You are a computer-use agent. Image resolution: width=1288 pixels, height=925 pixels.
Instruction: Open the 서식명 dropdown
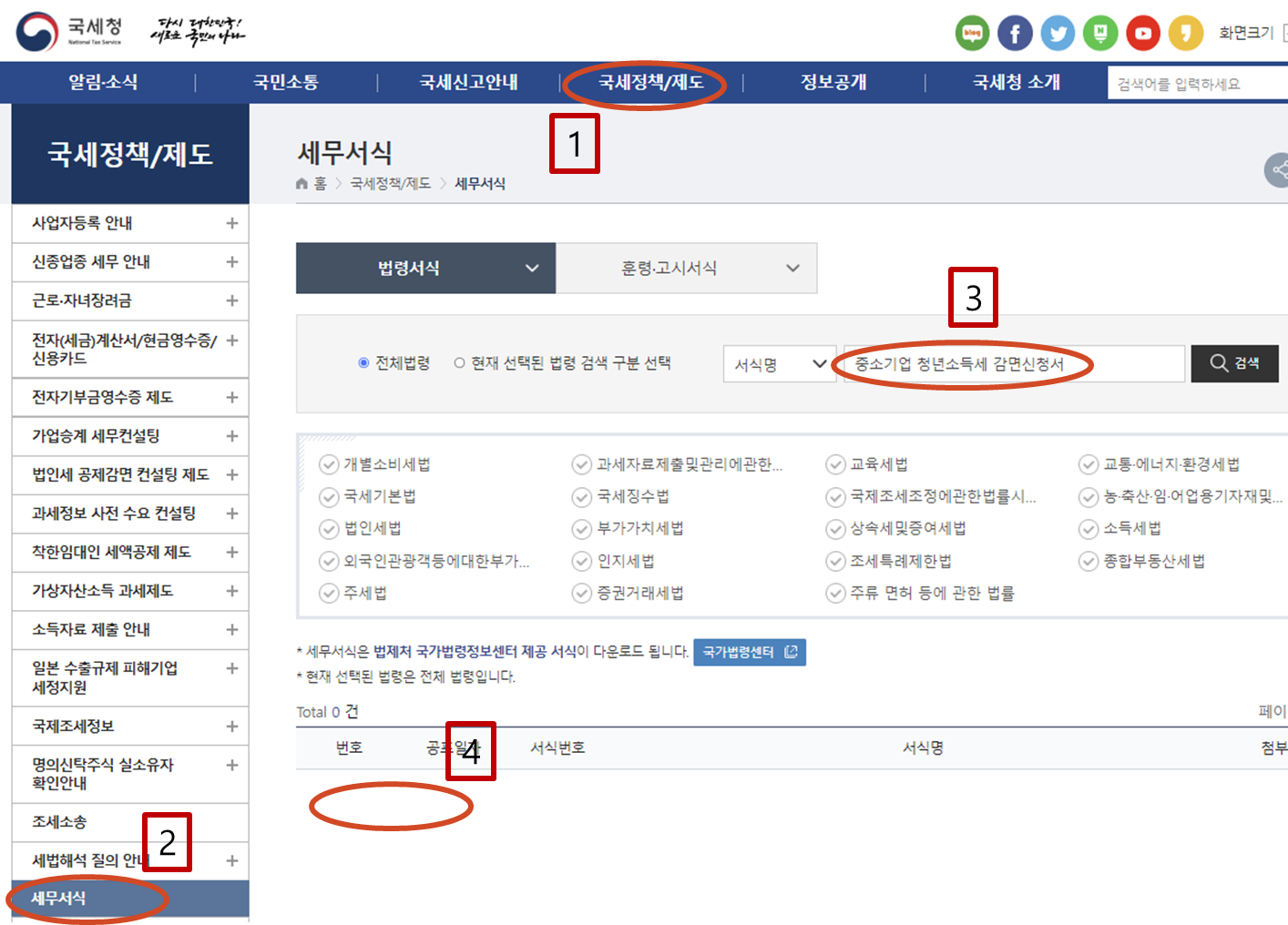tap(780, 362)
